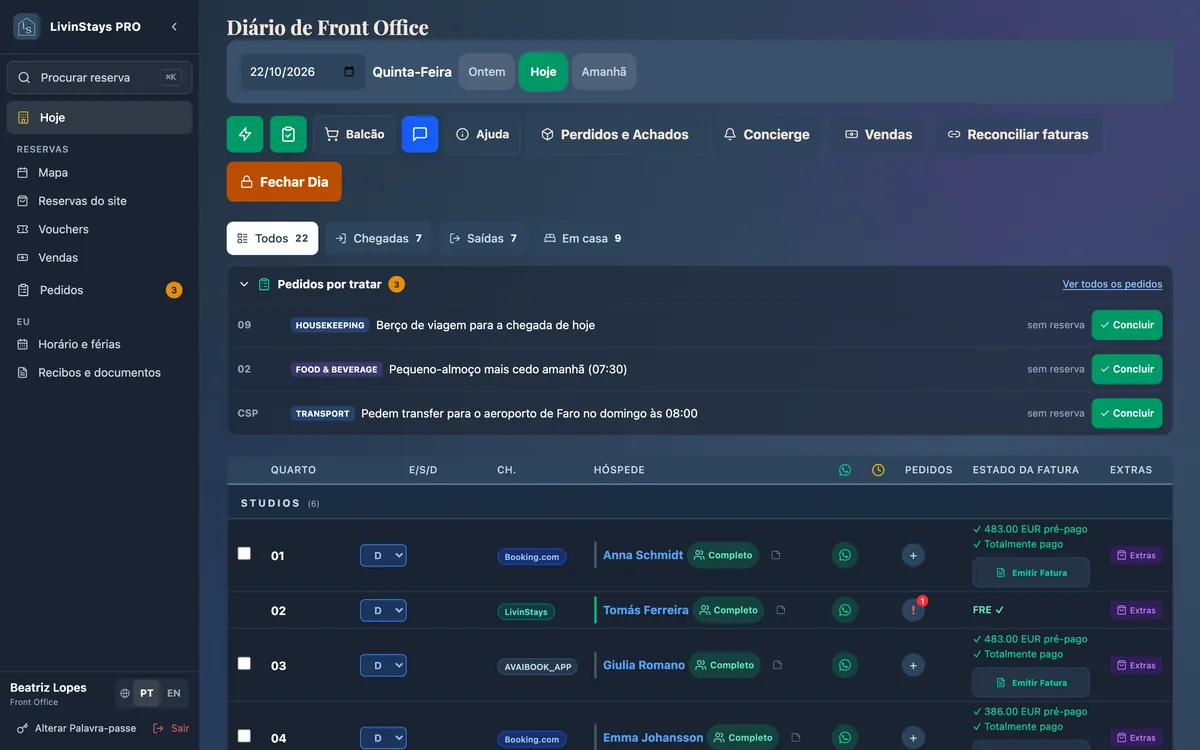This screenshot has width=1200, height=750.
Task: Go to Amanhã
Action: [x=604, y=72]
